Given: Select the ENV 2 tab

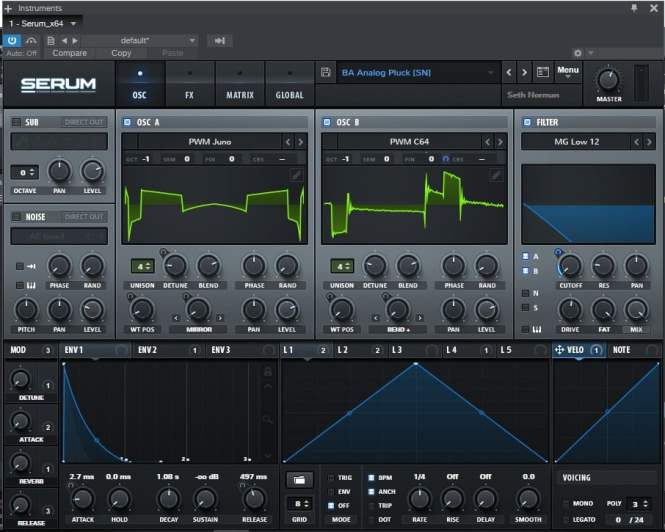Looking at the screenshot, I should point(168,350).
